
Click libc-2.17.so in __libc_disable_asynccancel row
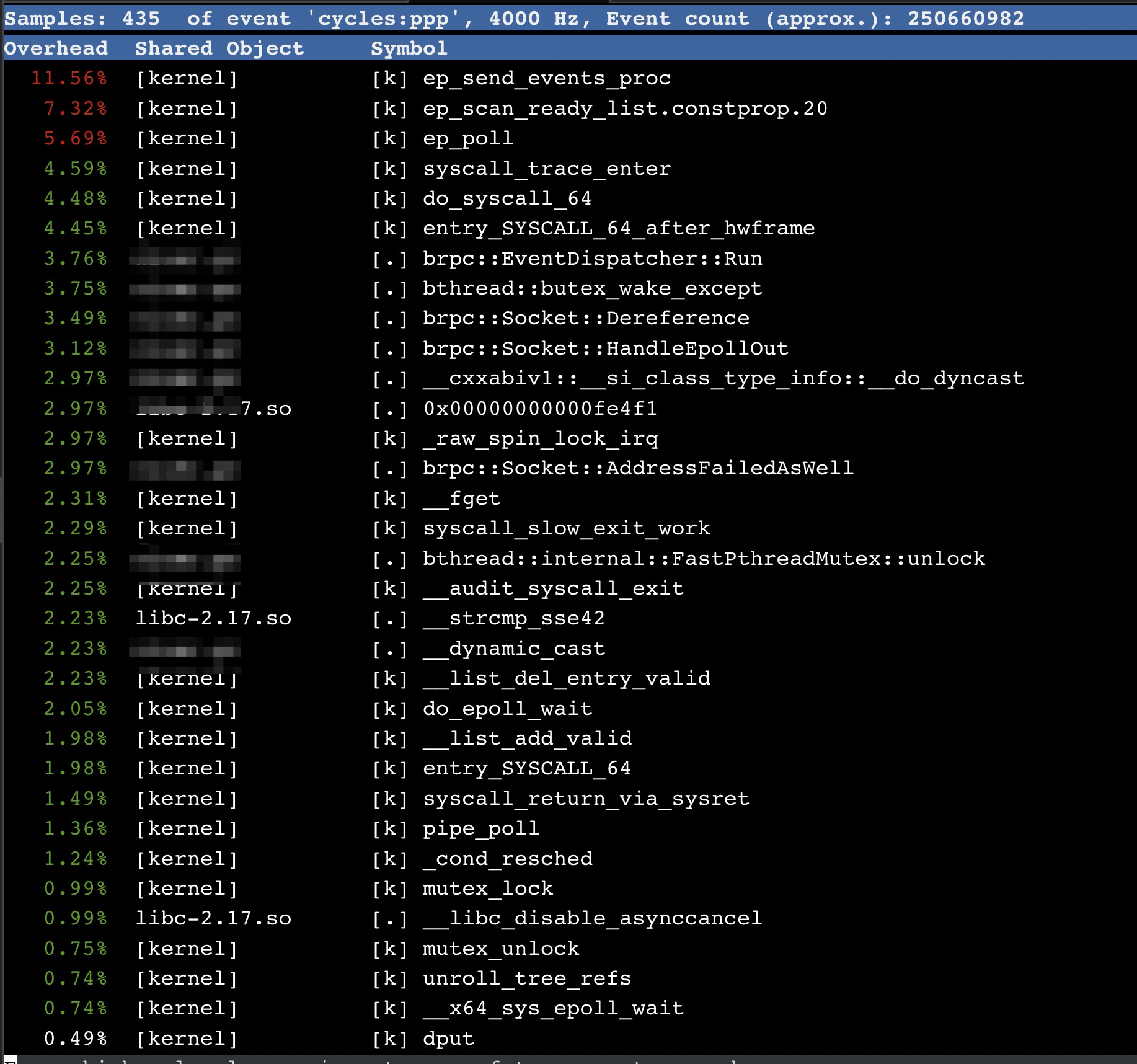(213, 918)
